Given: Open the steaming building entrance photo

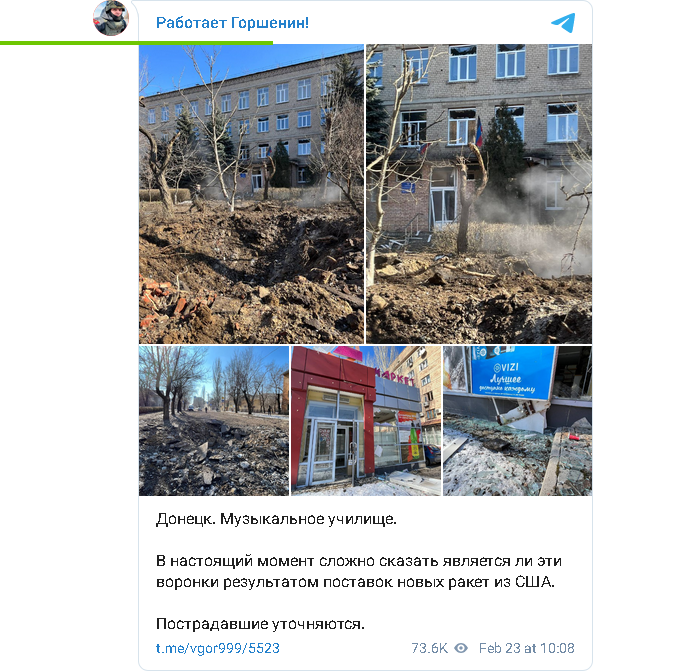Looking at the screenshot, I should pyautogui.click(x=479, y=194).
